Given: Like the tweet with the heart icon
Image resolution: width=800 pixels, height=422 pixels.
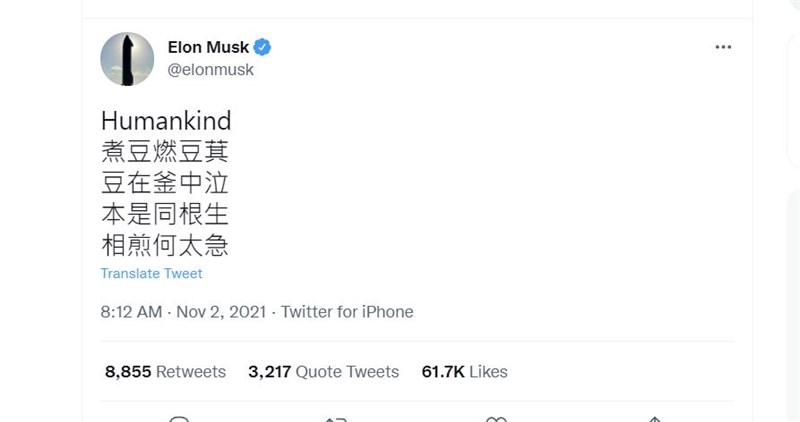Looking at the screenshot, I should pos(495,418).
